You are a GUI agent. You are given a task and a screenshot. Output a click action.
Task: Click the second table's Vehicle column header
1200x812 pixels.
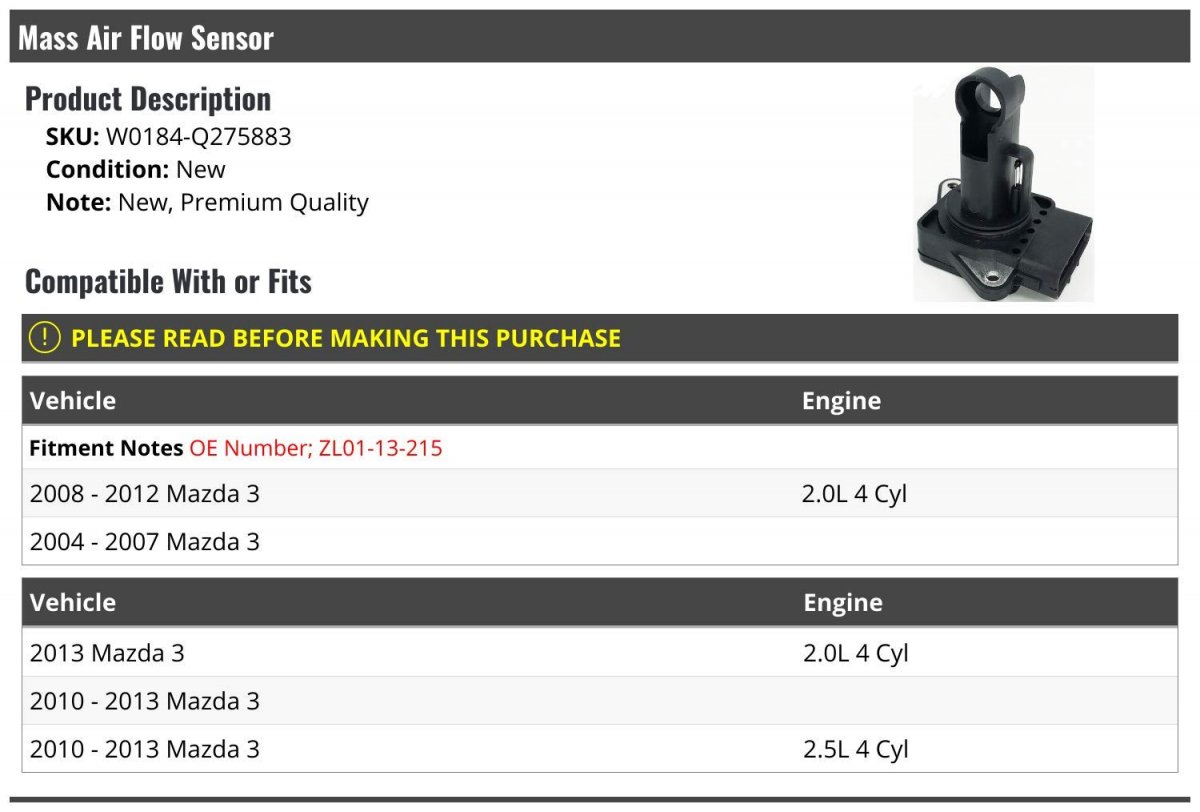73,603
